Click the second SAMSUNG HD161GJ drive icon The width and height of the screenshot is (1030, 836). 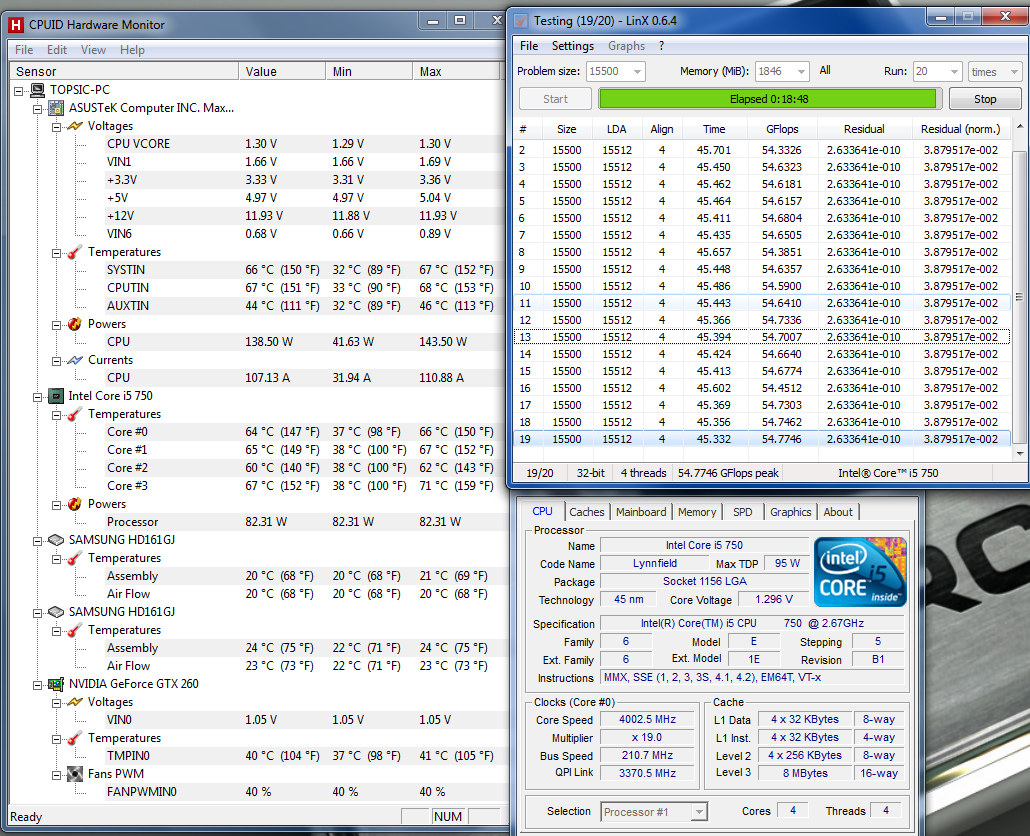pyautogui.click(x=56, y=612)
